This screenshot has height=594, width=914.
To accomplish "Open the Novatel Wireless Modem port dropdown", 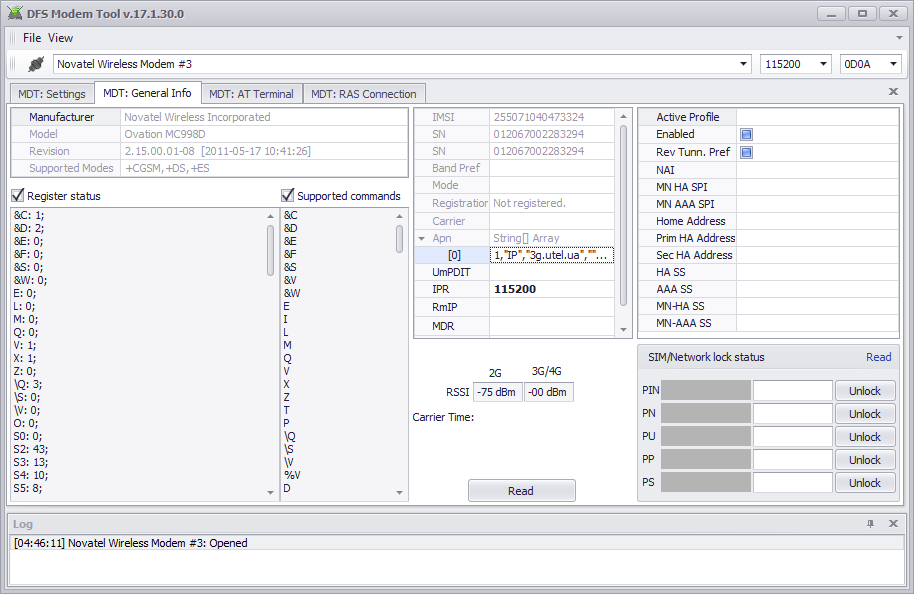I will pyautogui.click(x=743, y=64).
